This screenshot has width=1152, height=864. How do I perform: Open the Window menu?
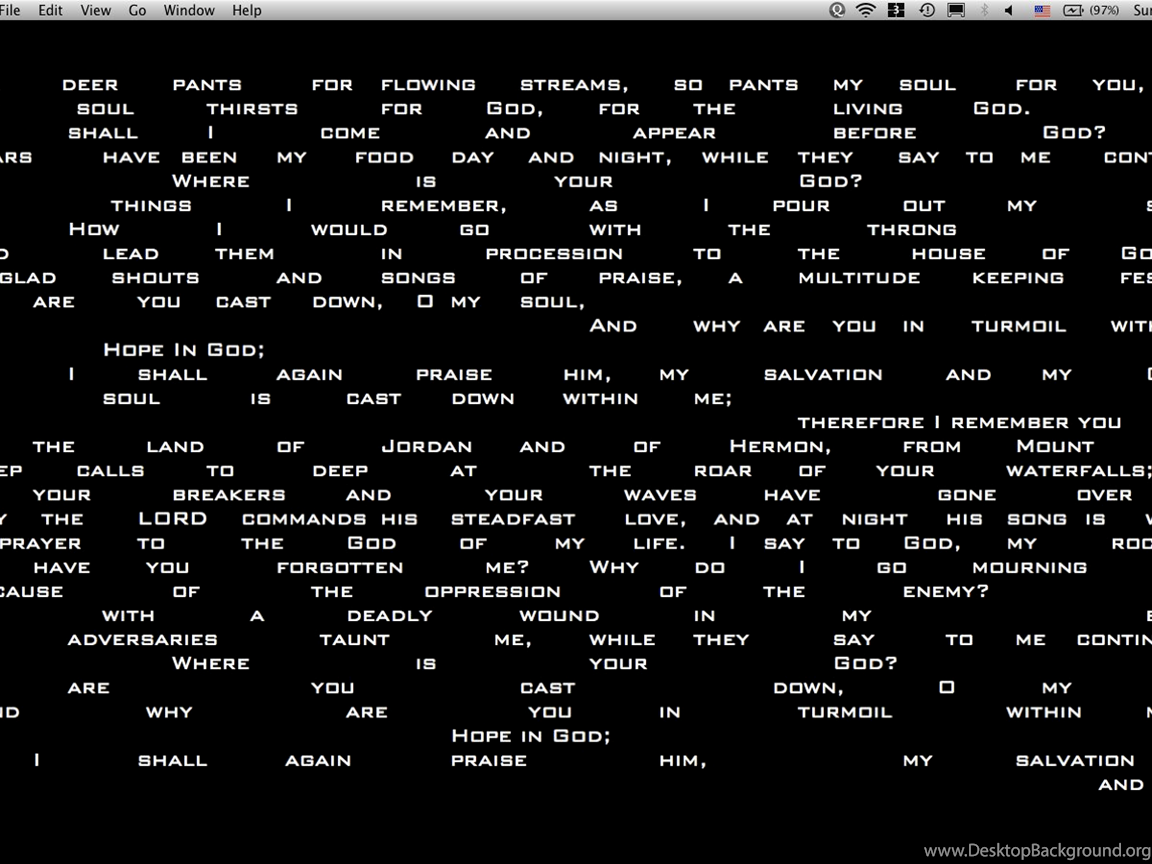point(189,10)
